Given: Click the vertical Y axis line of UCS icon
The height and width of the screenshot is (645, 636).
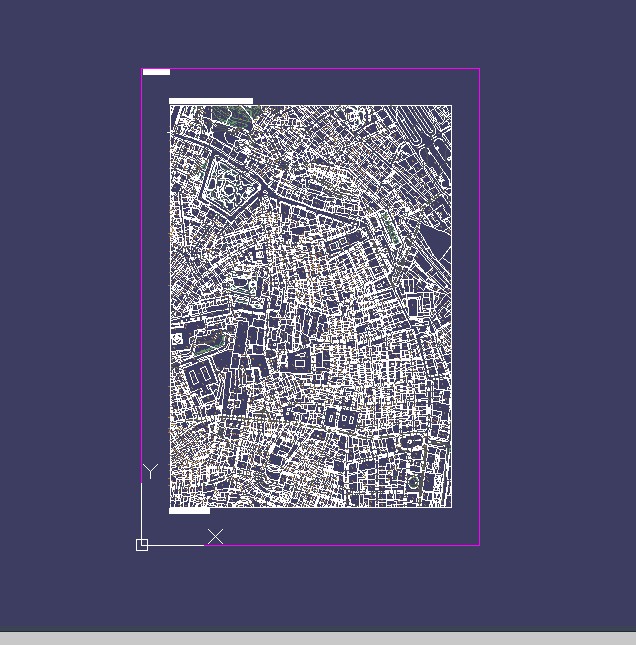Looking at the screenshot, I should point(142,510).
